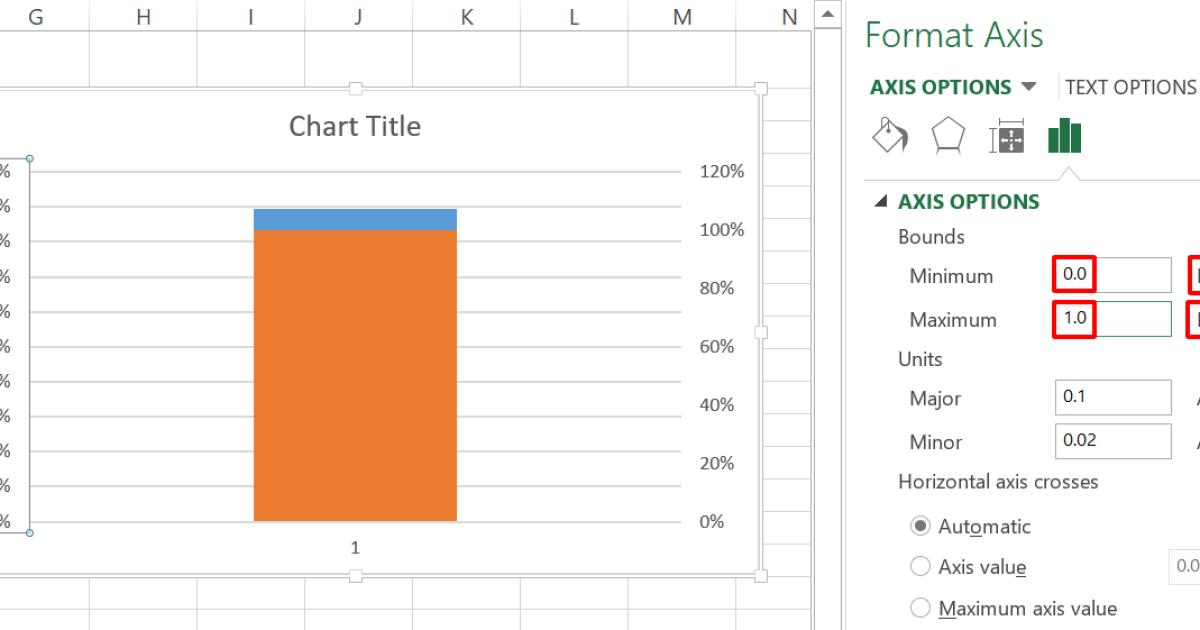
Task: Enable the Axis value option
Action: tap(920, 566)
